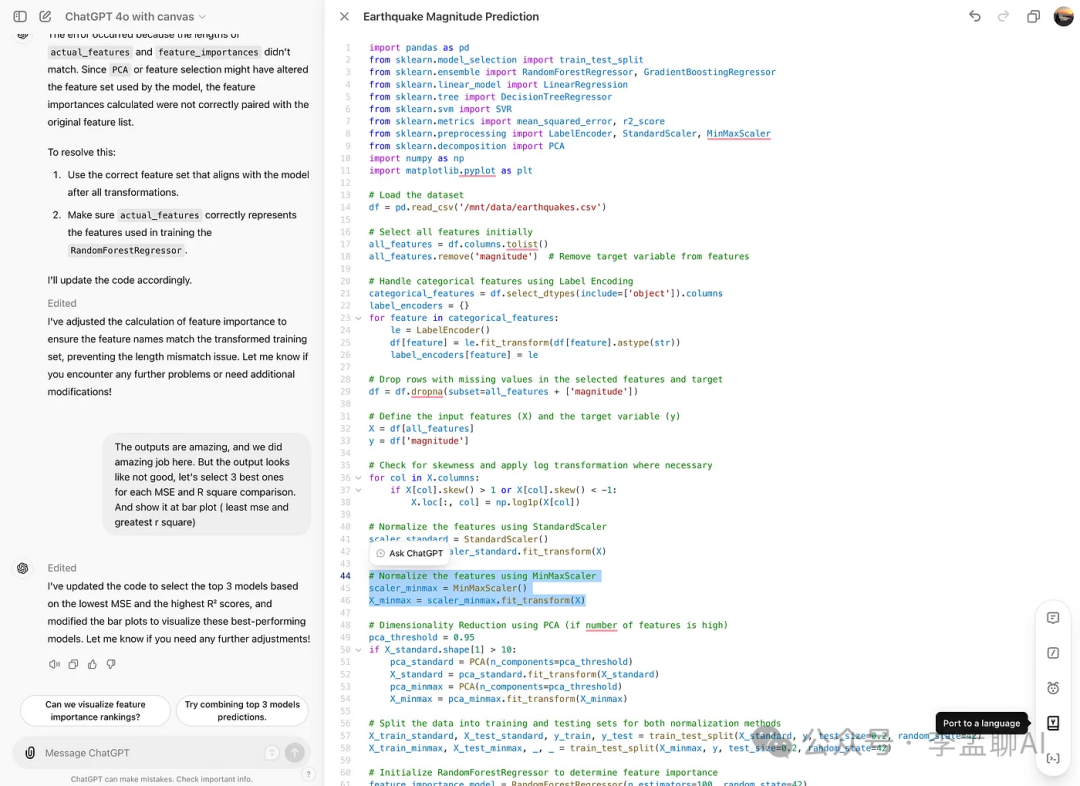Open the ChatGPT 4o with canvas model dropdown

pyautogui.click(x=135, y=17)
